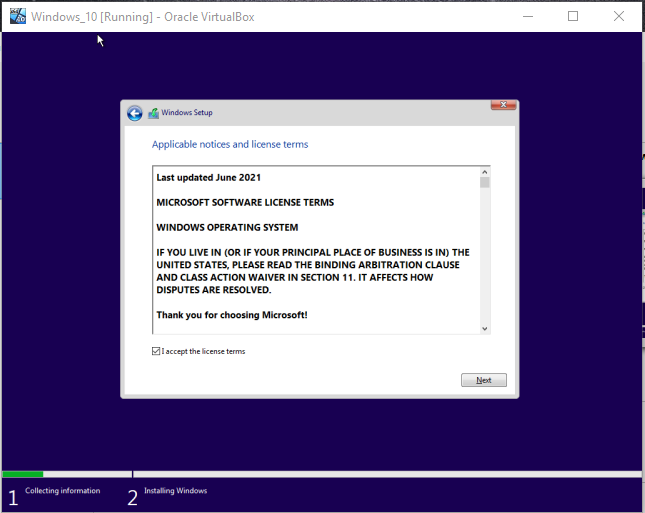Click the license text scrollbar thumb
The width and height of the screenshot is (645, 513).
coord(485,183)
